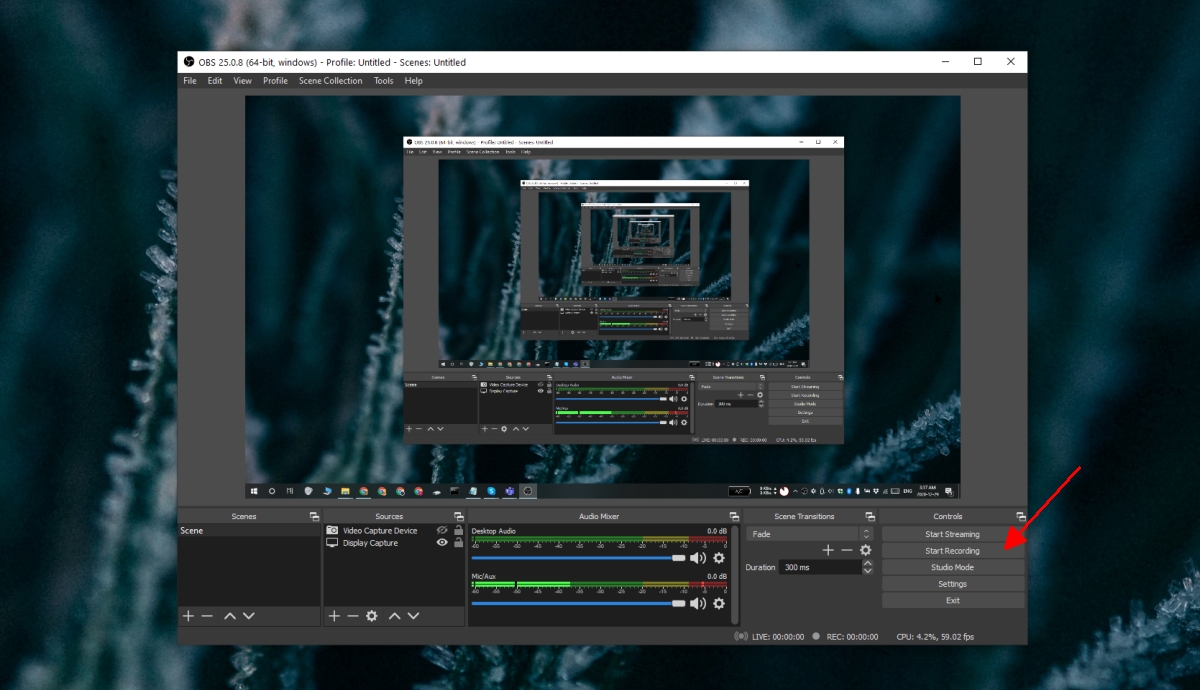This screenshot has height=690, width=1200.
Task: Click Start Streaming button
Action: coord(952,534)
